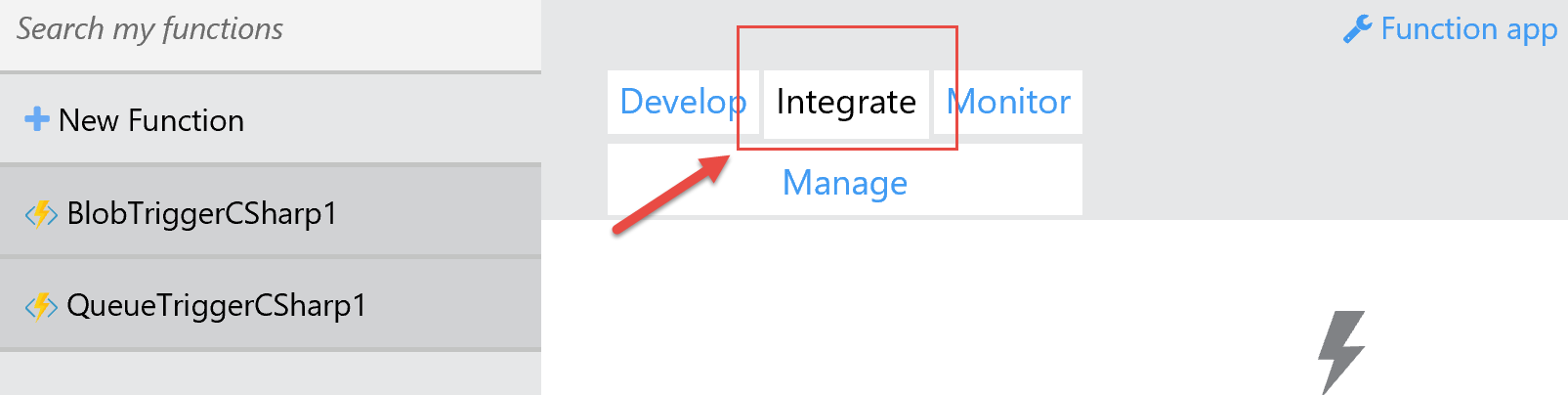Screen dimensions: 1568x395
Task: Click the blue plus icon beside New Function
Action: coord(37,119)
